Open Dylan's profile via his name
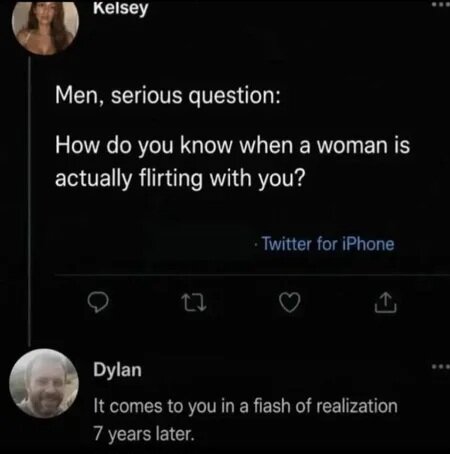This screenshot has height=454, width=450. point(117,370)
